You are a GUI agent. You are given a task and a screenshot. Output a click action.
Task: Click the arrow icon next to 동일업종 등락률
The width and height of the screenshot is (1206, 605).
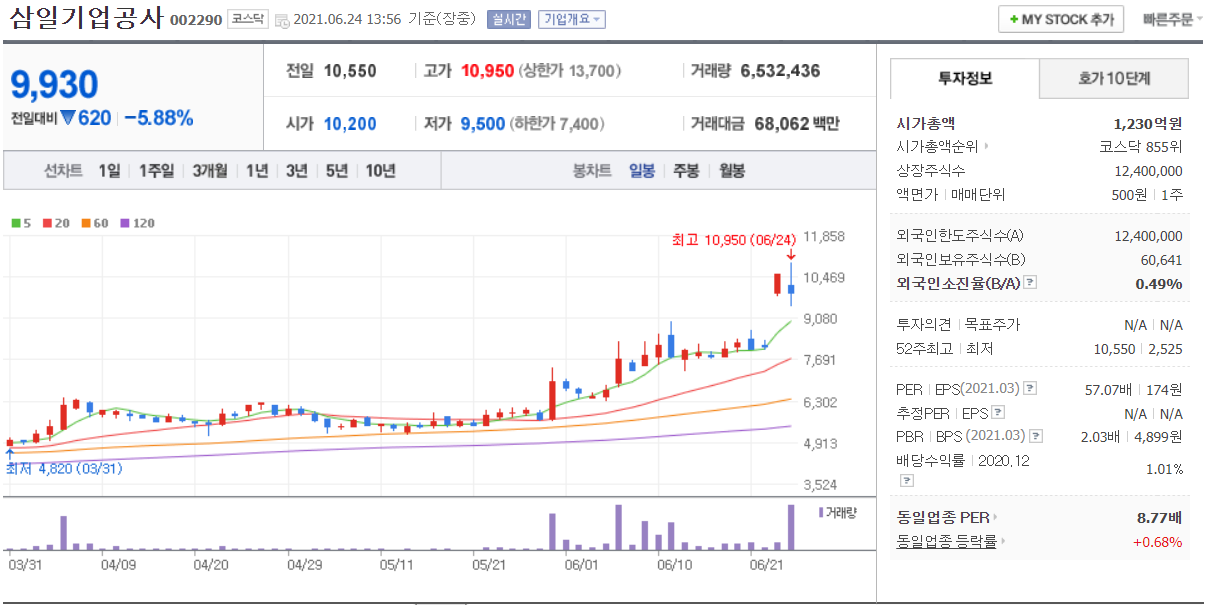pyautogui.click(x=1002, y=542)
